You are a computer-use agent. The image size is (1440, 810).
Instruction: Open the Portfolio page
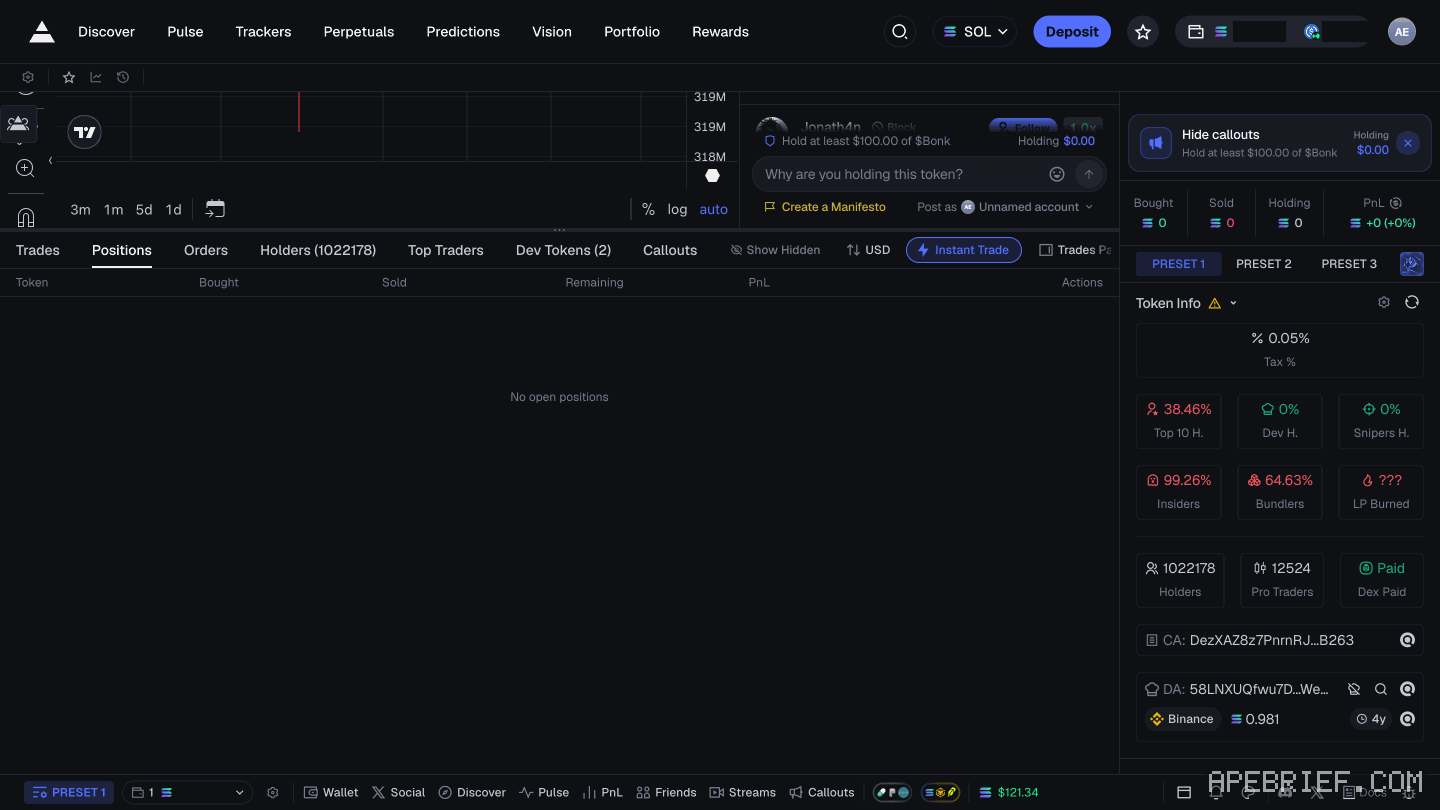[632, 32]
